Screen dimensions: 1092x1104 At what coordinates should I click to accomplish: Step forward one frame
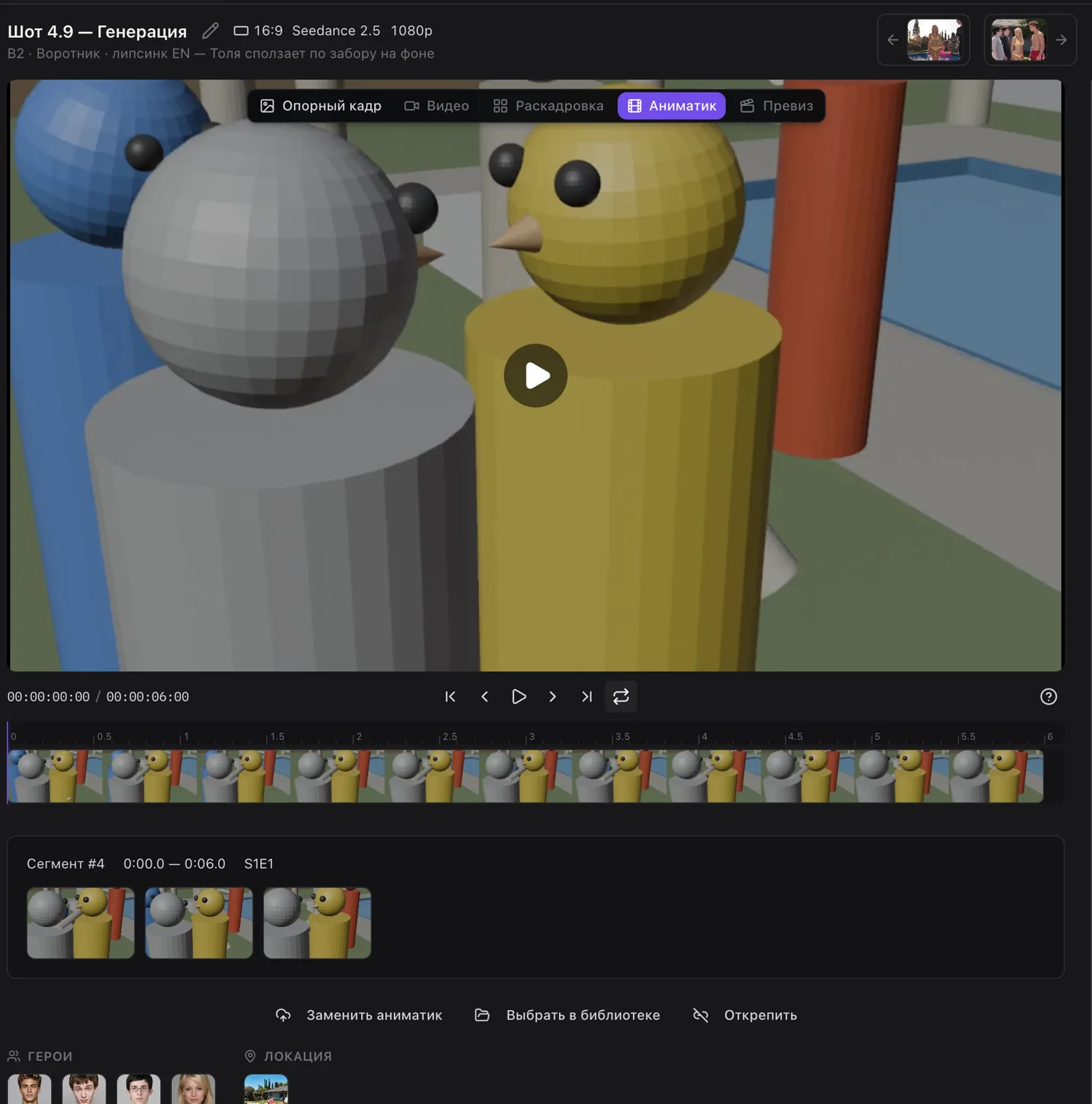click(x=553, y=697)
